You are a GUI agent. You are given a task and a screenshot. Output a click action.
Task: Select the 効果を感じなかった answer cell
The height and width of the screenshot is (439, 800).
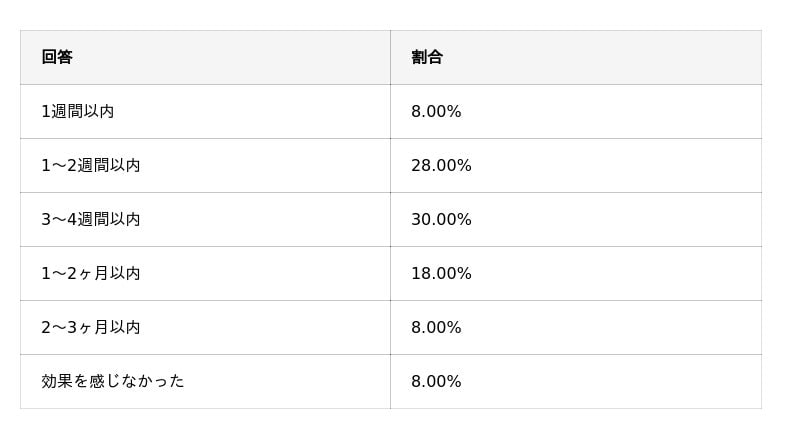[113, 382]
